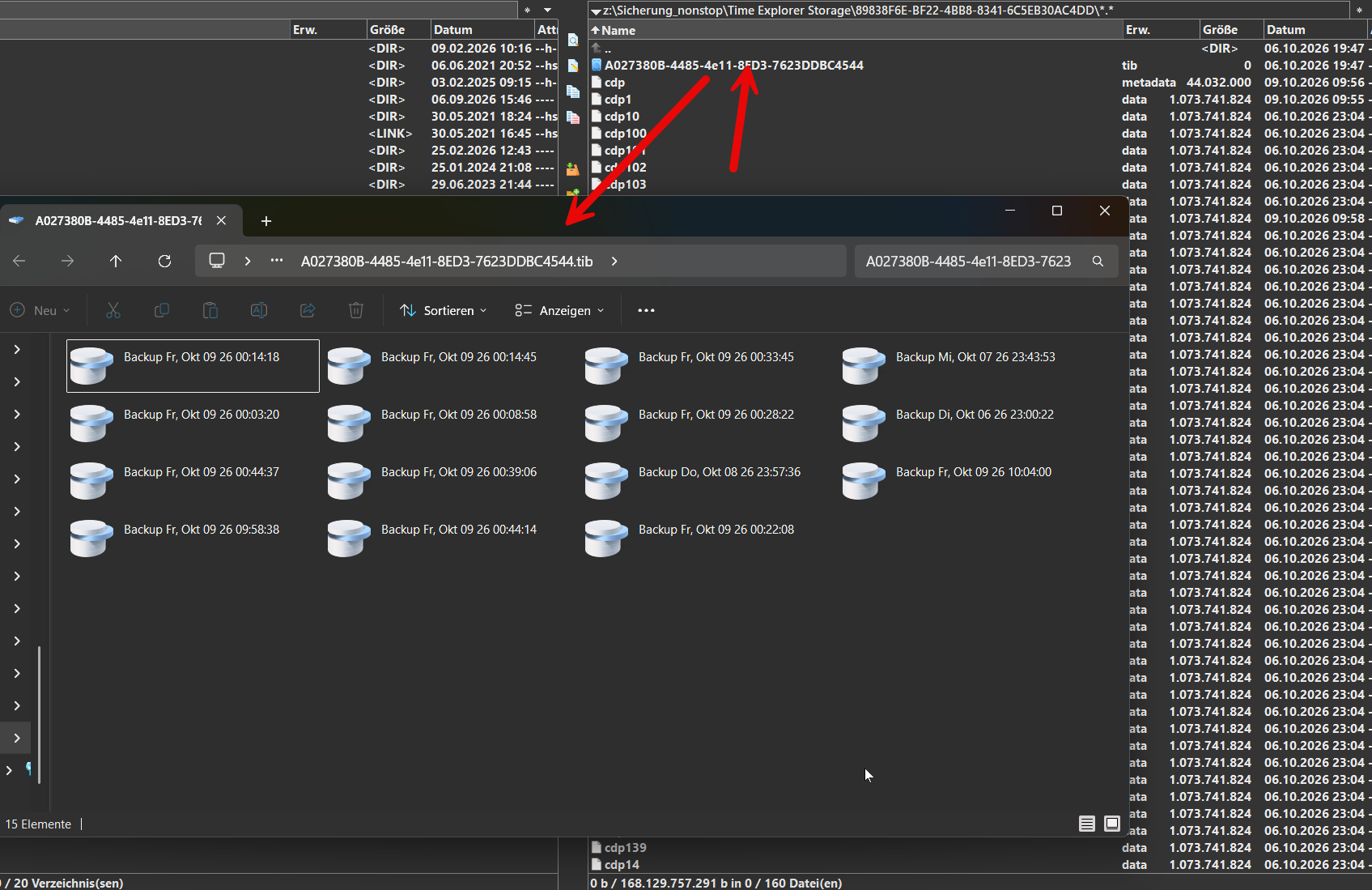Click the Rename icon in Explorer toolbar

coord(259,310)
